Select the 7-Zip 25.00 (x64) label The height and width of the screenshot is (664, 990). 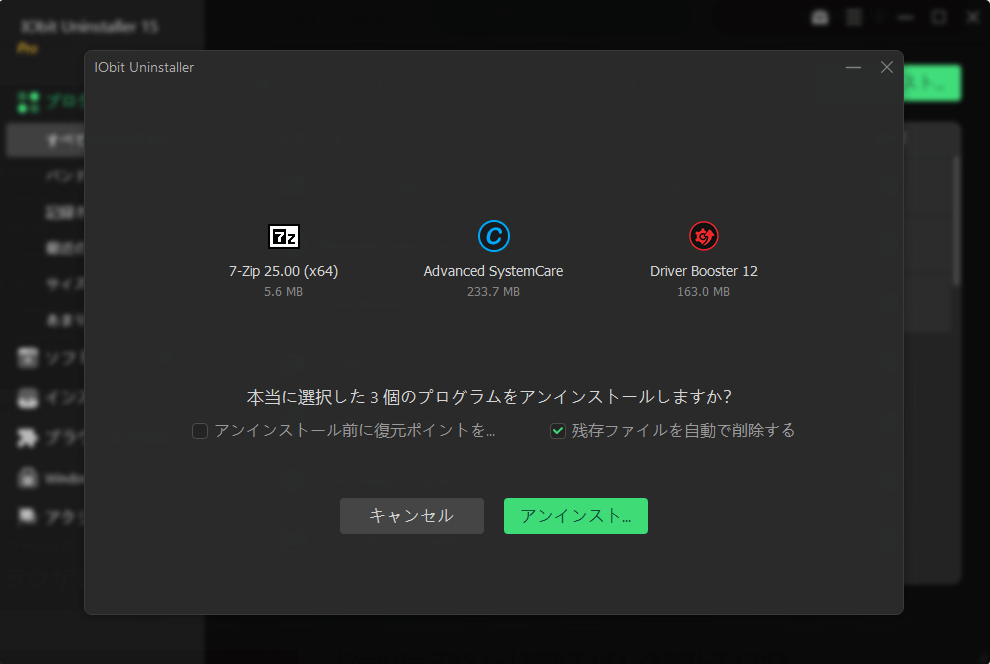tap(283, 271)
